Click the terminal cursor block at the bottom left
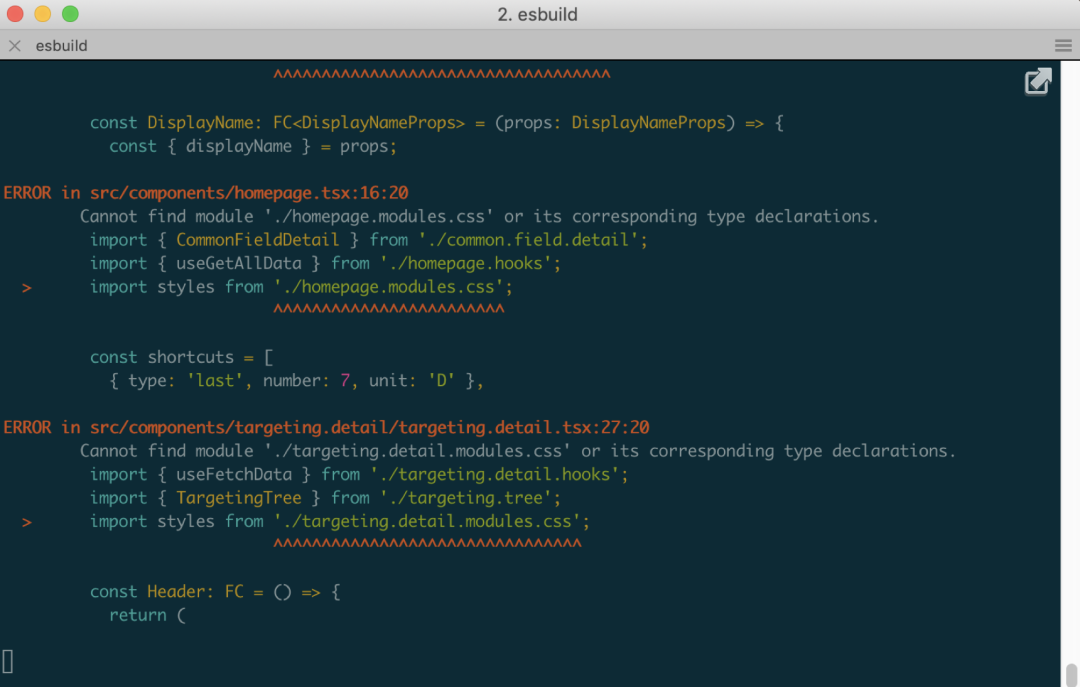The image size is (1080, 687). tap(8, 661)
